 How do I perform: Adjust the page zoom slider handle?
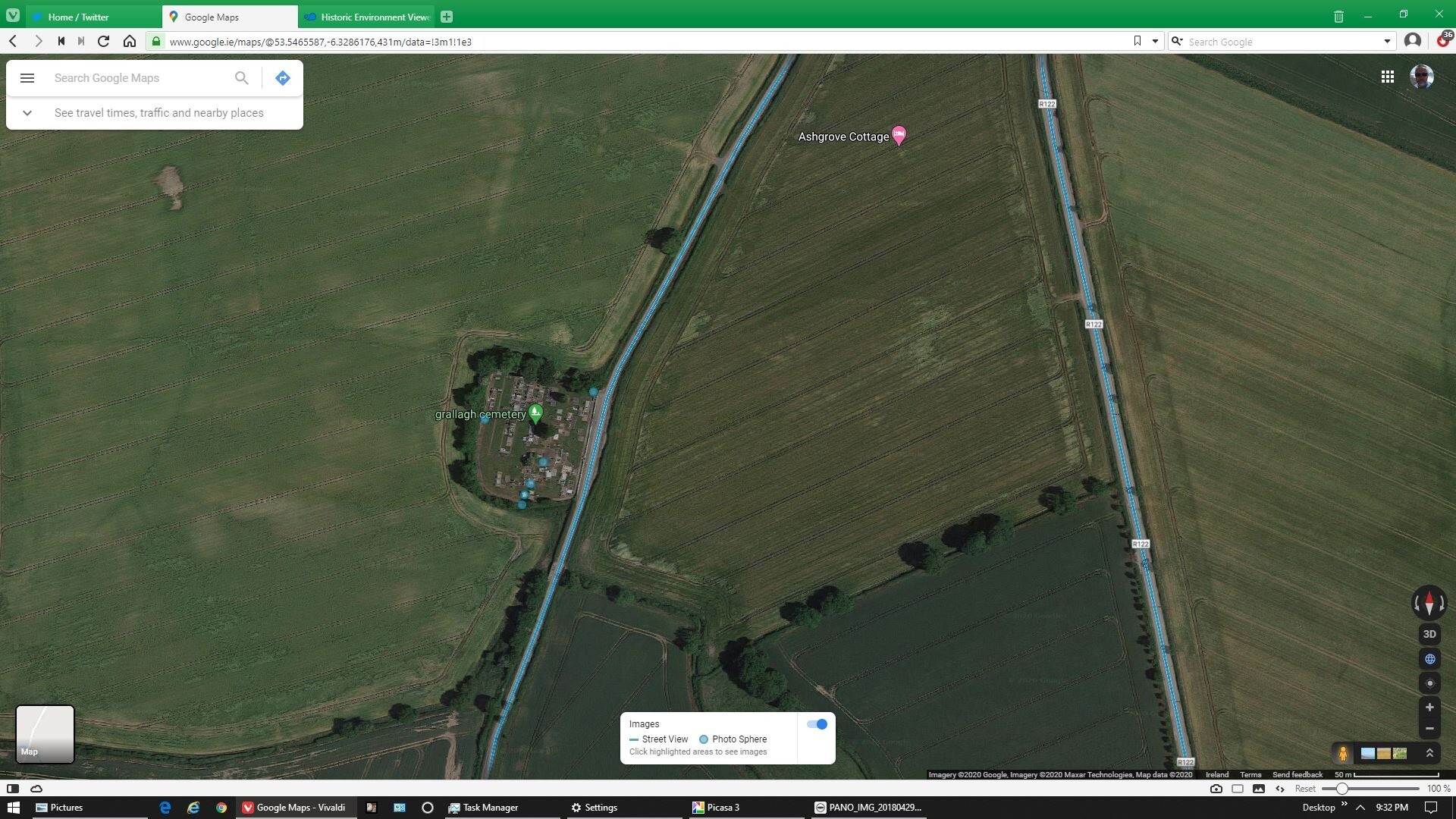tap(1341, 789)
